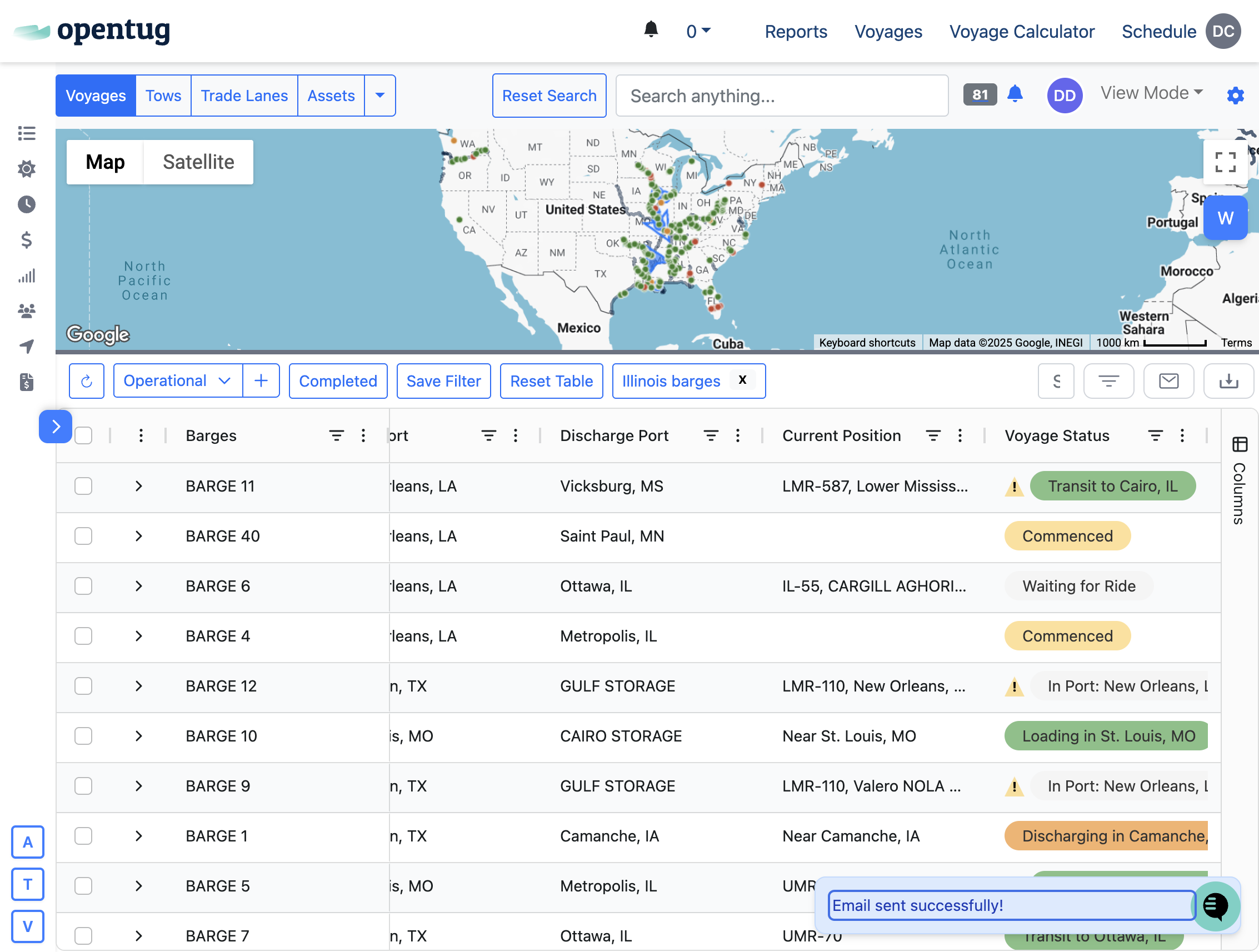This screenshot has height=952, width=1259.
Task: Open the Operational filter dropdown
Action: (x=178, y=380)
